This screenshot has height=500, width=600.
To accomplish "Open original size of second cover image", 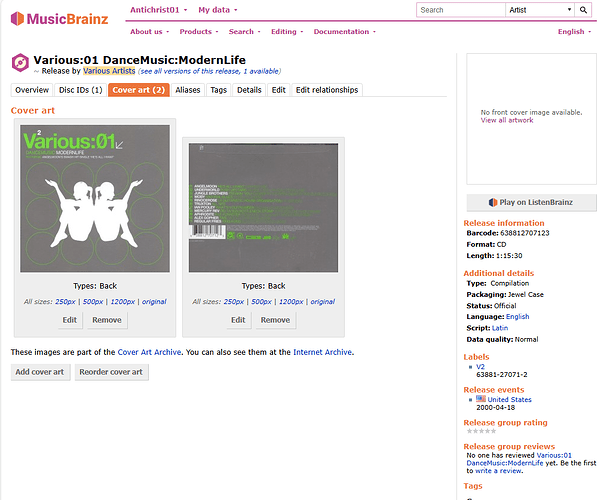I will pyautogui.click(x=323, y=302).
